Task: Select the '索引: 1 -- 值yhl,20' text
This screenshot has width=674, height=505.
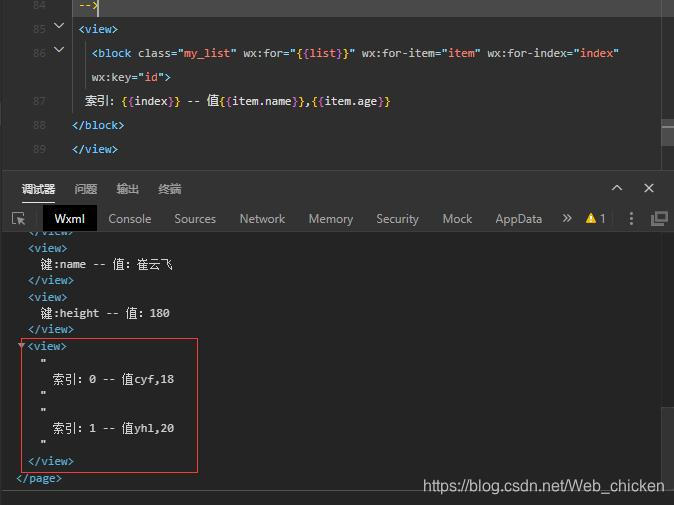Action: pyautogui.click(x=113, y=428)
